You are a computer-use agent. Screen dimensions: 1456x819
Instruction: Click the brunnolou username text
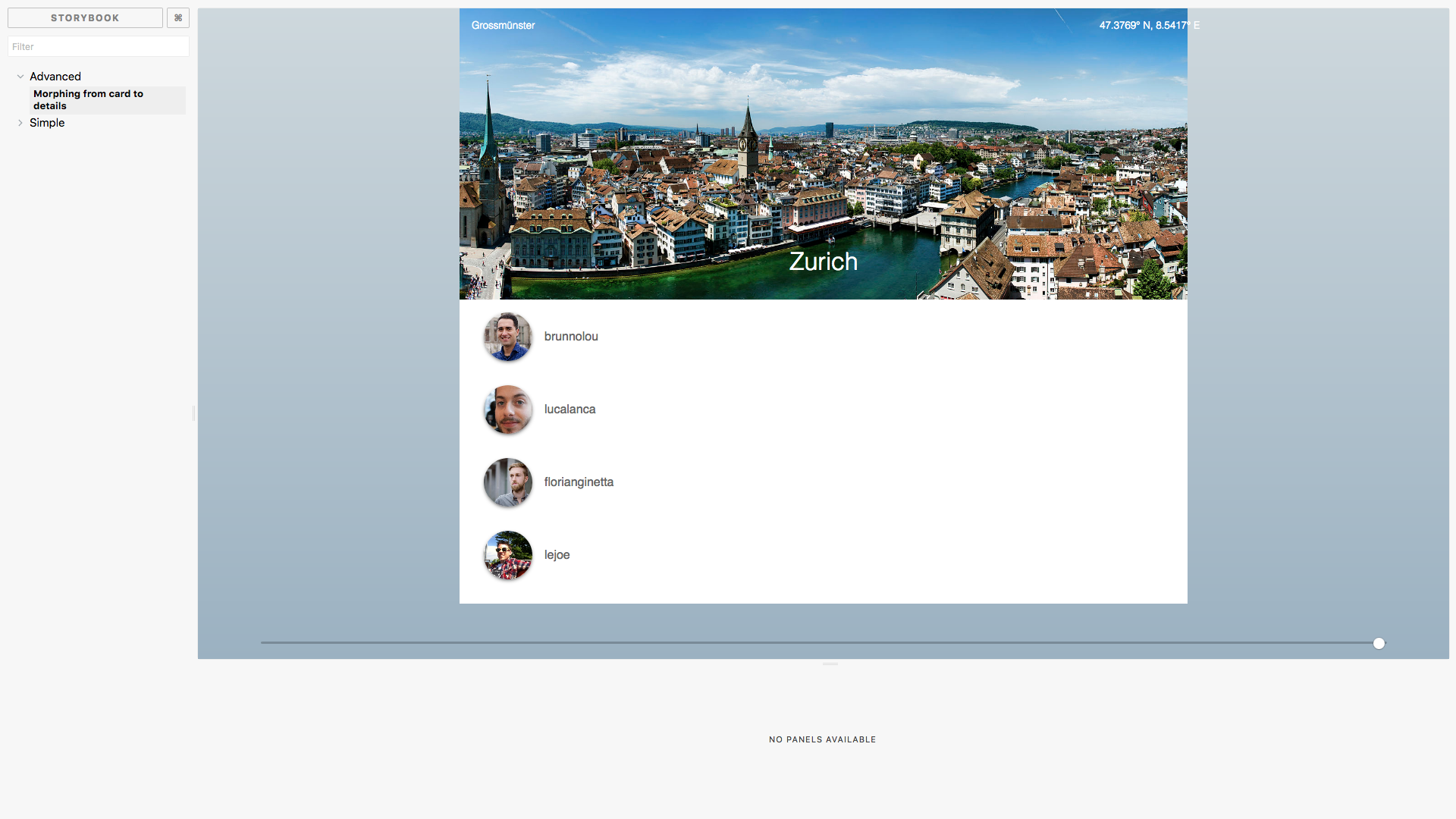[571, 337]
